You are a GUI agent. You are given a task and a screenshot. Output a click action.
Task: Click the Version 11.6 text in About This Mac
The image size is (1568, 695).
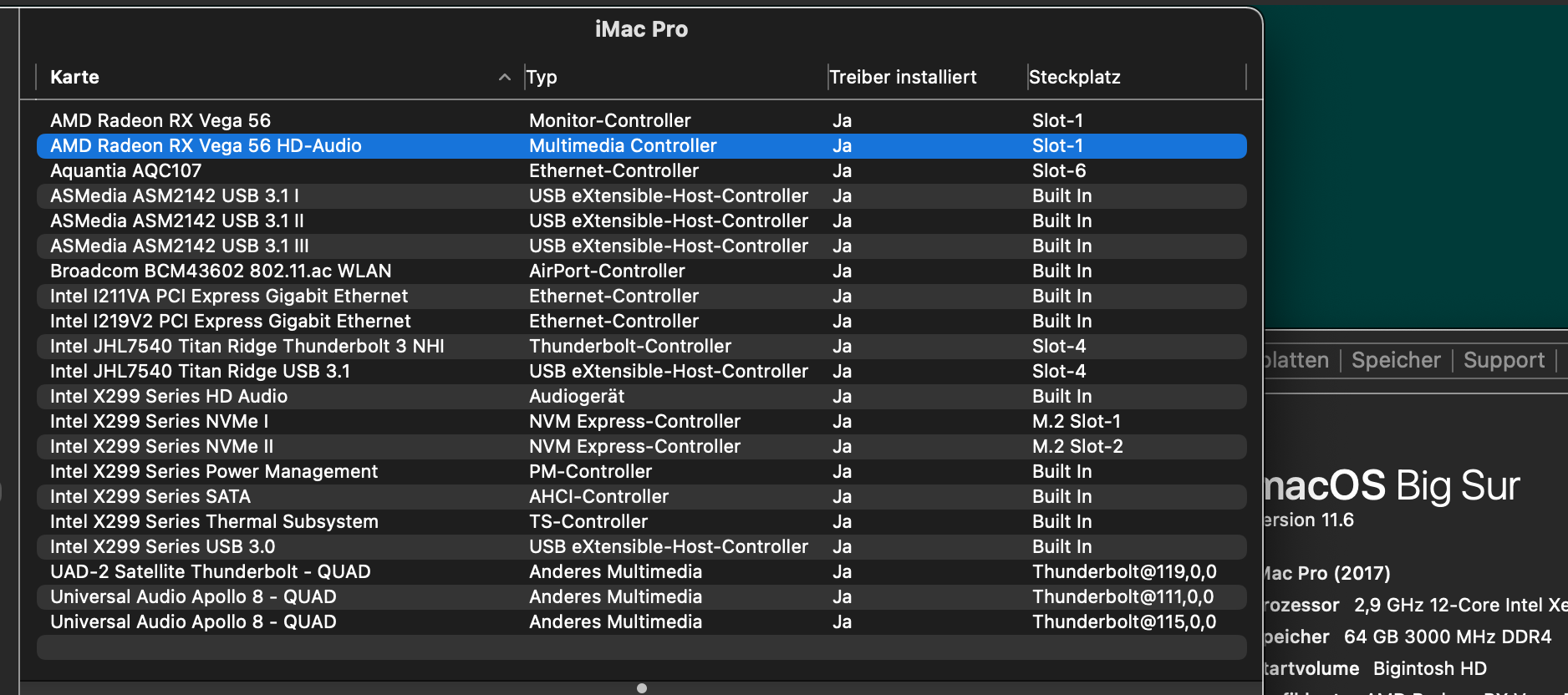(x=1309, y=520)
